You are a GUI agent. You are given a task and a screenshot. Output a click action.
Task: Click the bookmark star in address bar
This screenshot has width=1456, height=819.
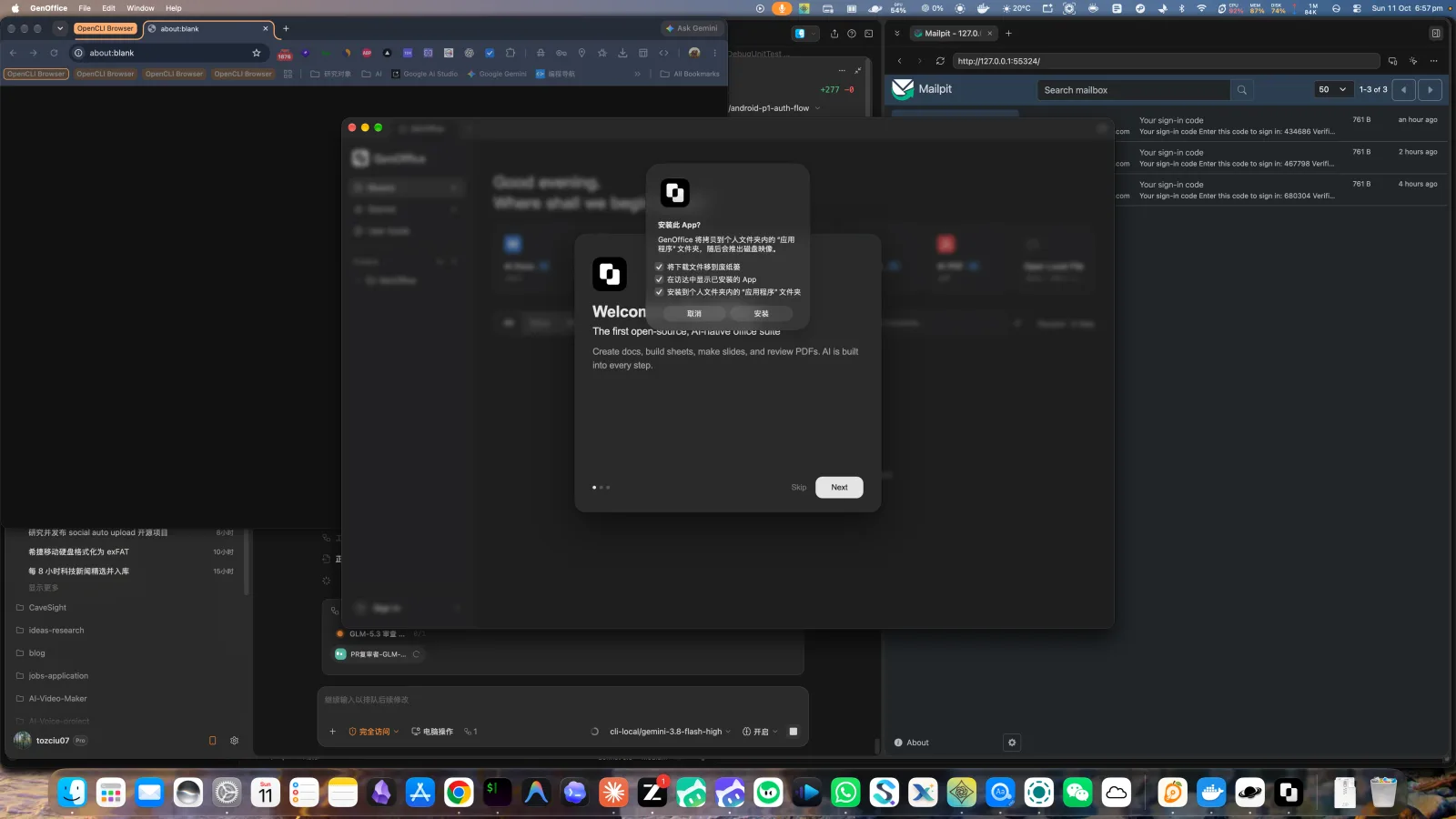point(257,53)
